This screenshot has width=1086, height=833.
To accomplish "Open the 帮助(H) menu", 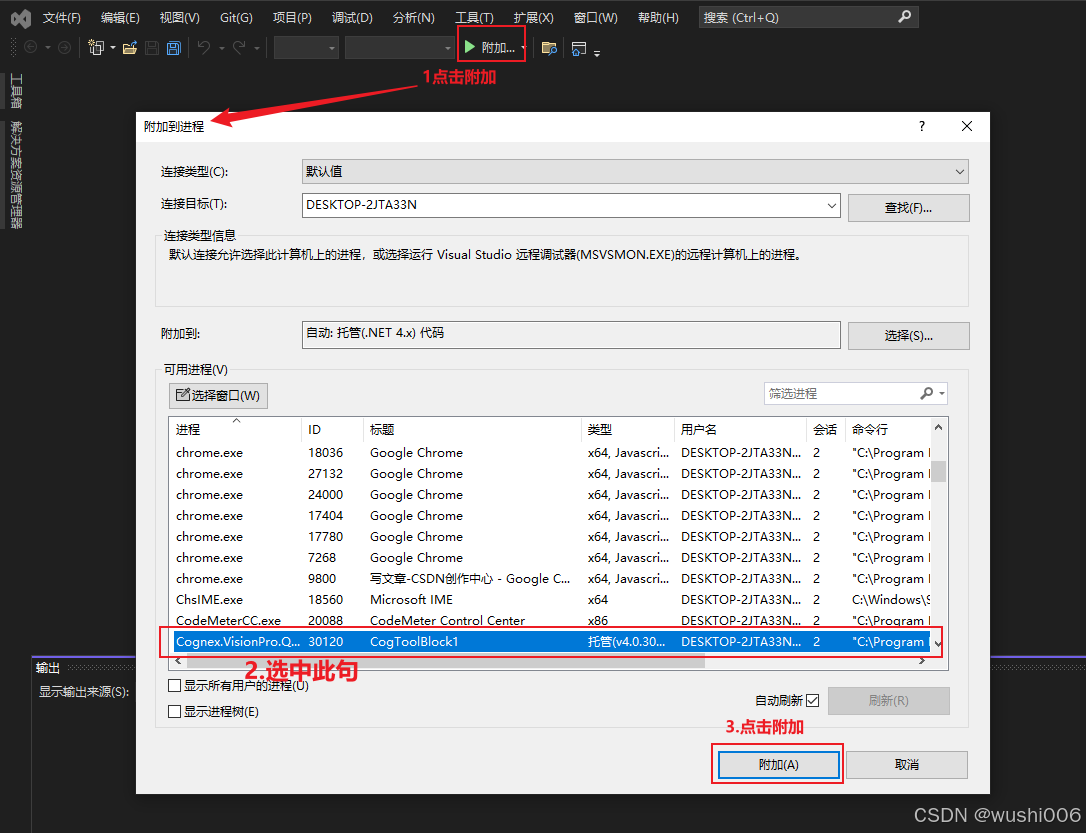I will coord(658,17).
